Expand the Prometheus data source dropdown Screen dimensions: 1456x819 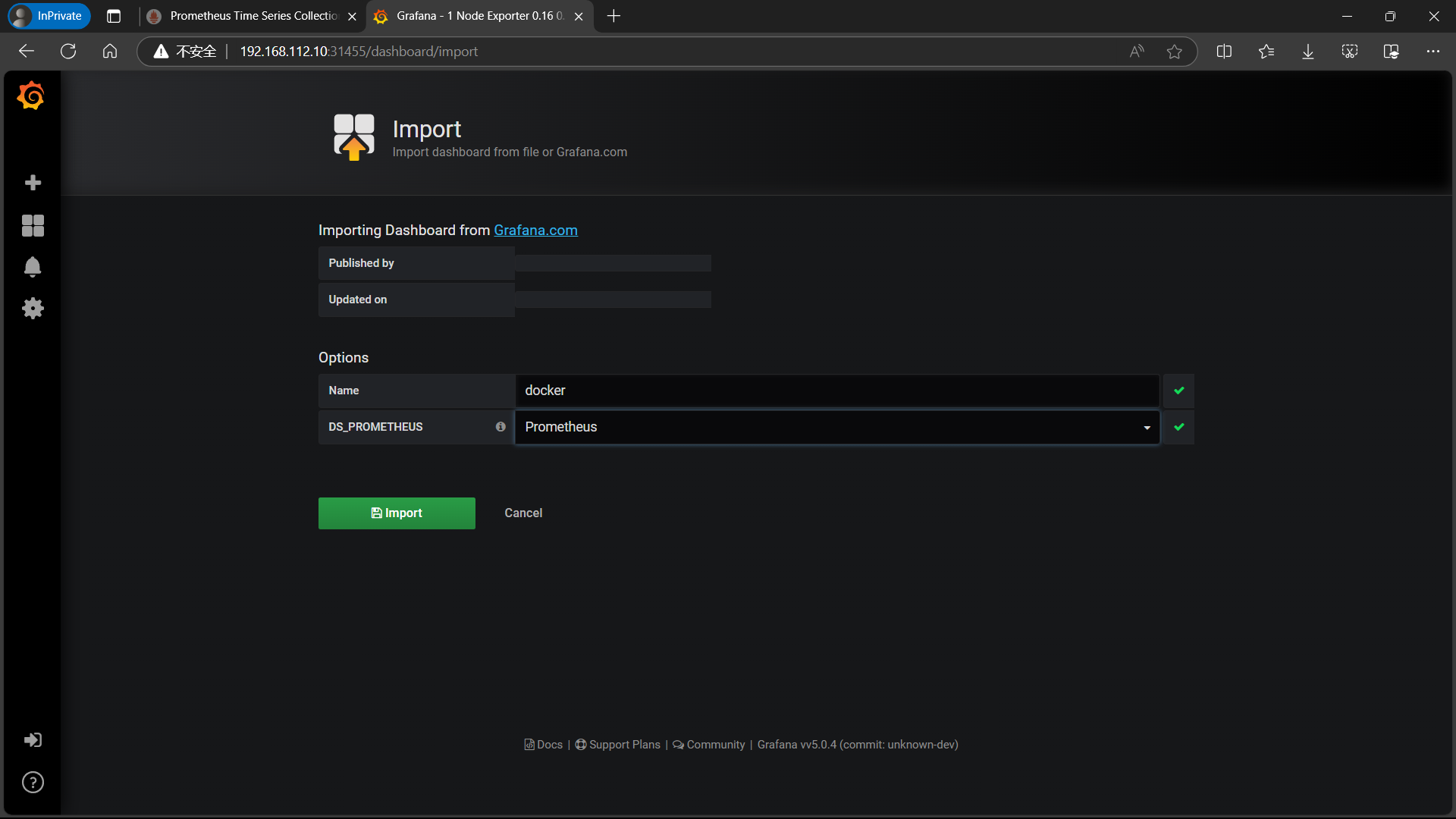click(837, 427)
